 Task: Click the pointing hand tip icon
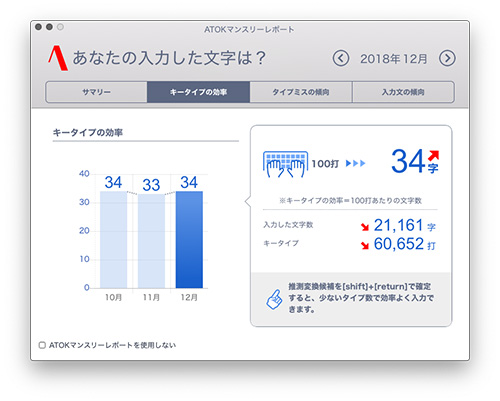(x=274, y=299)
